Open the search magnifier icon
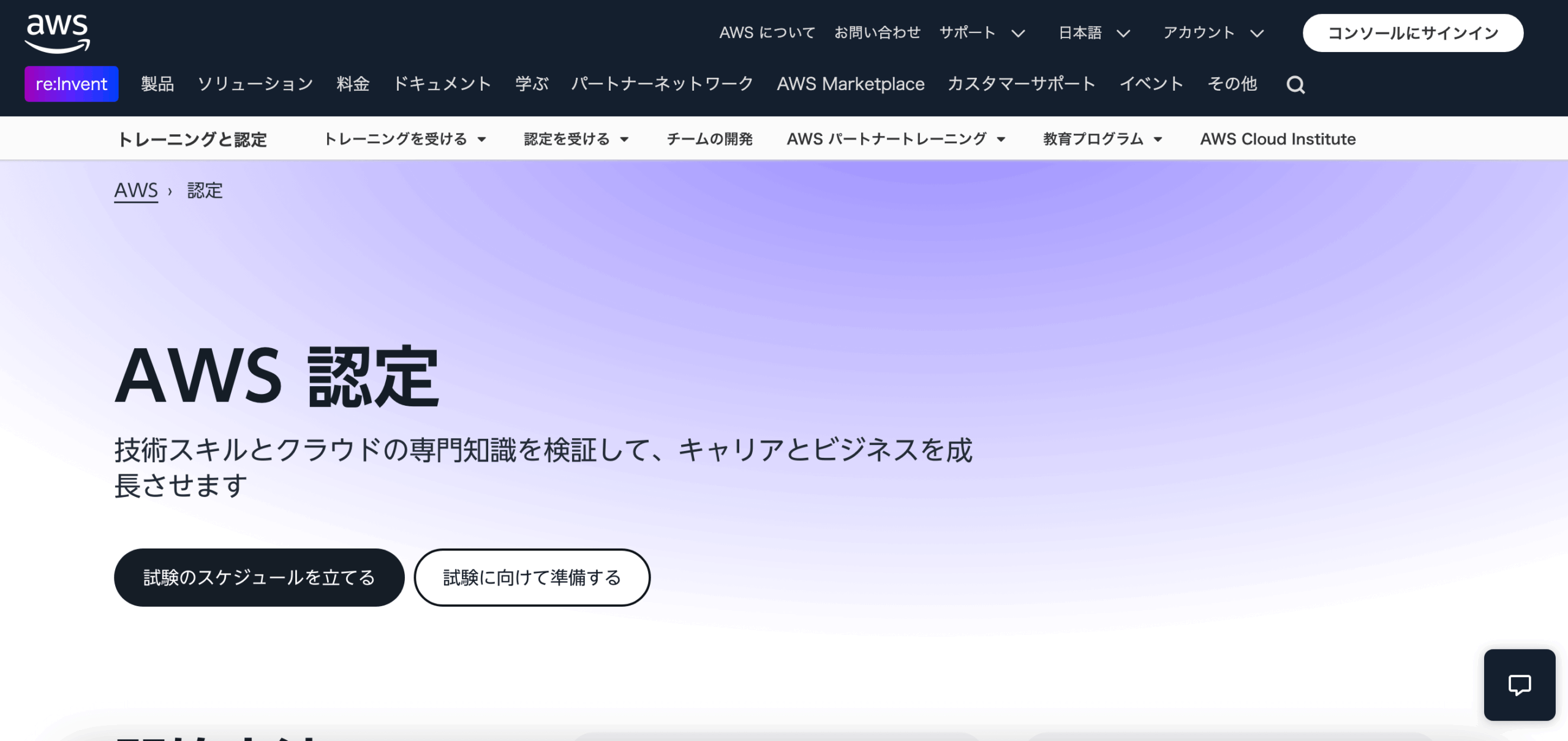This screenshot has height=741, width=1568. click(x=1295, y=85)
